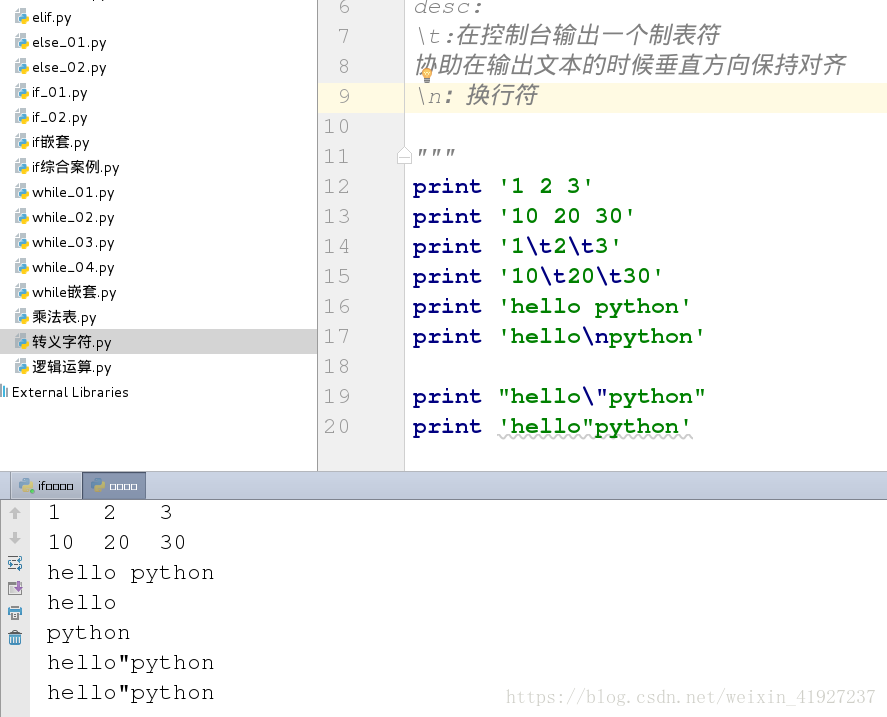Viewport: 887px width, 717px height.
Task: Click the up-arrow in run toolbar
Action: [15, 513]
